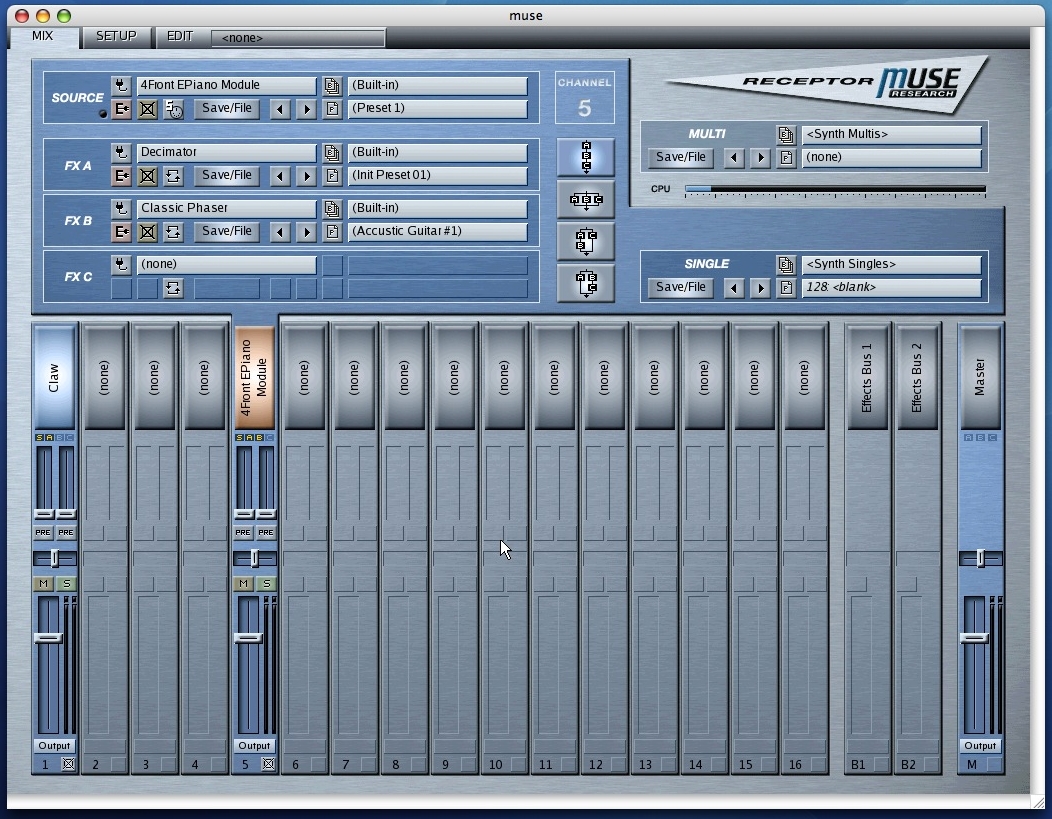
Task: Toggle bypass on FX B Classic Phaser
Action: 147,232
